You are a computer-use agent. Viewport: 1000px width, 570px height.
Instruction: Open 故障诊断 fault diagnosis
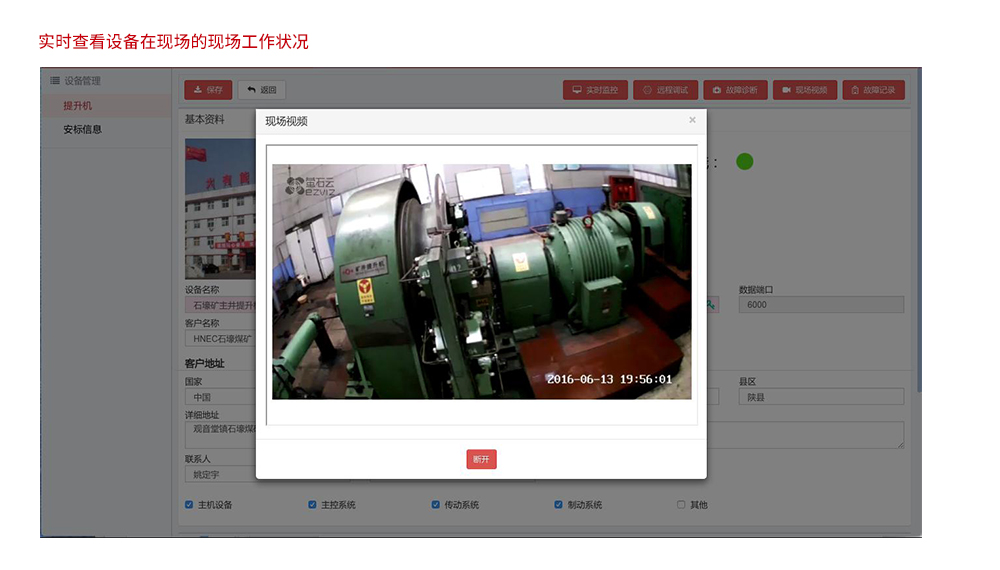(735, 90)
